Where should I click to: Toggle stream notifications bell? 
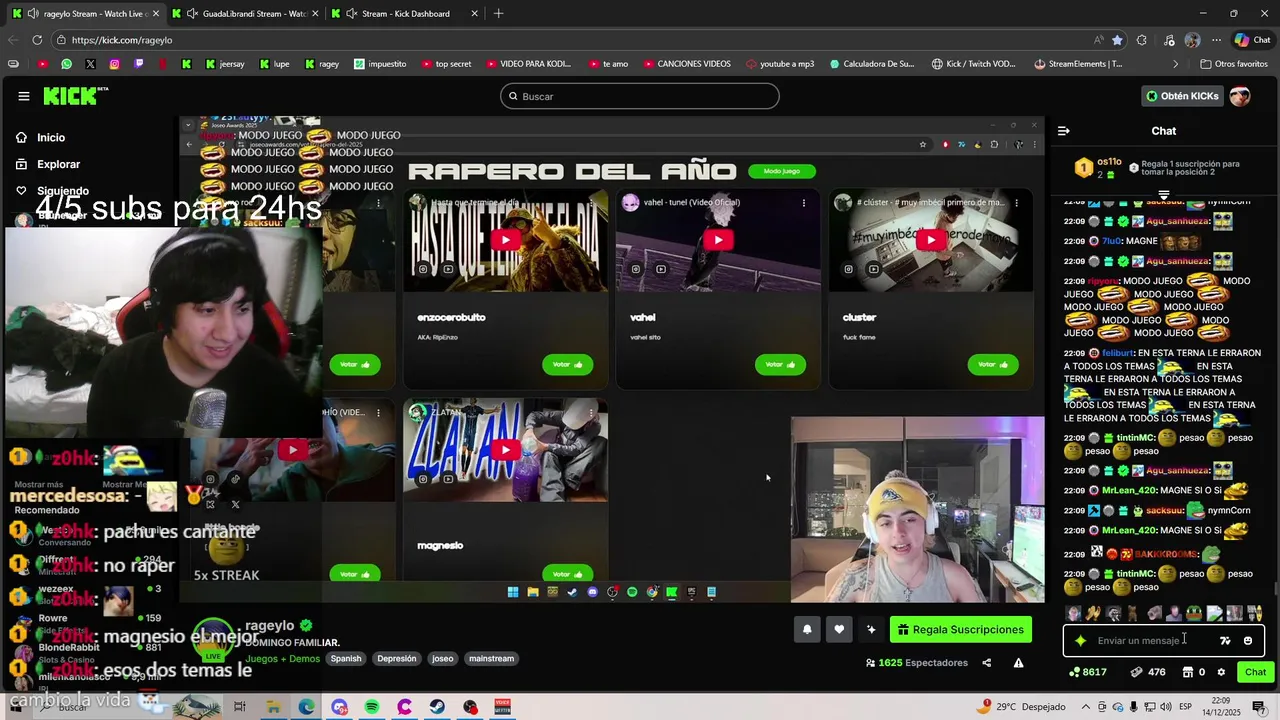(x=807, y=629)
